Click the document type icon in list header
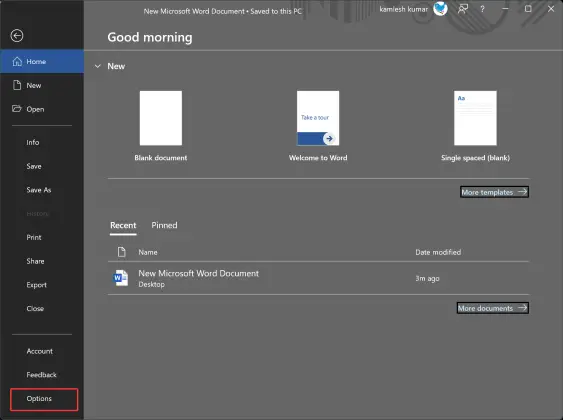563x420 pixels. coord(122,252)
